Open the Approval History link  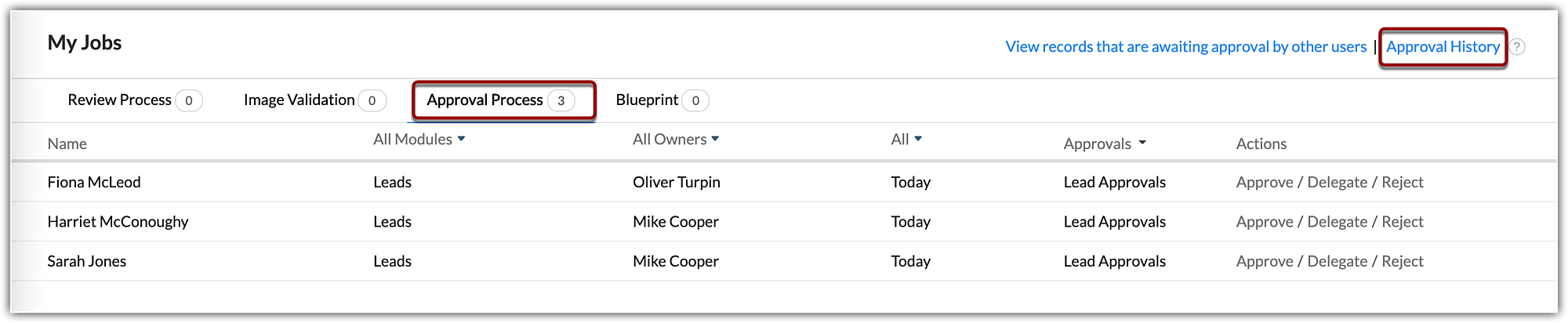click(1443, 47)
